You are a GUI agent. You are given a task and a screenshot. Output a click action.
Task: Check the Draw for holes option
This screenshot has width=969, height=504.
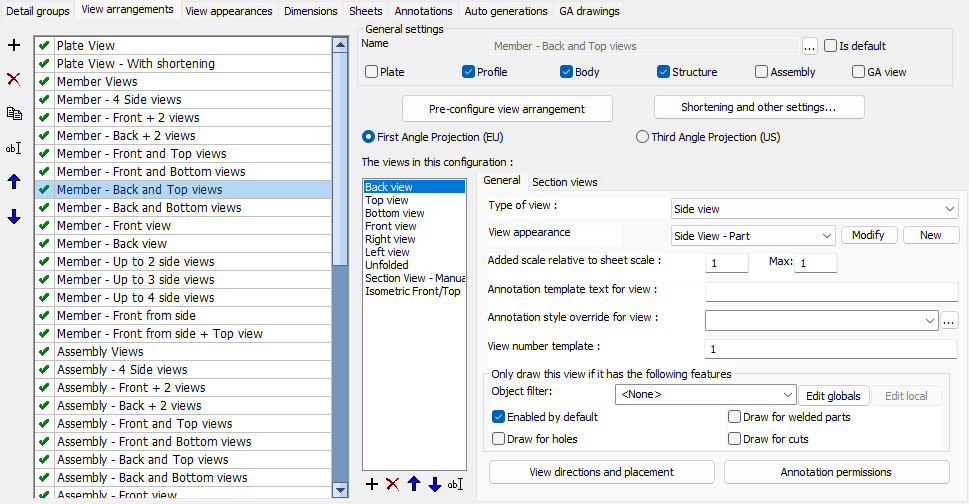click(x=499, y=439)
